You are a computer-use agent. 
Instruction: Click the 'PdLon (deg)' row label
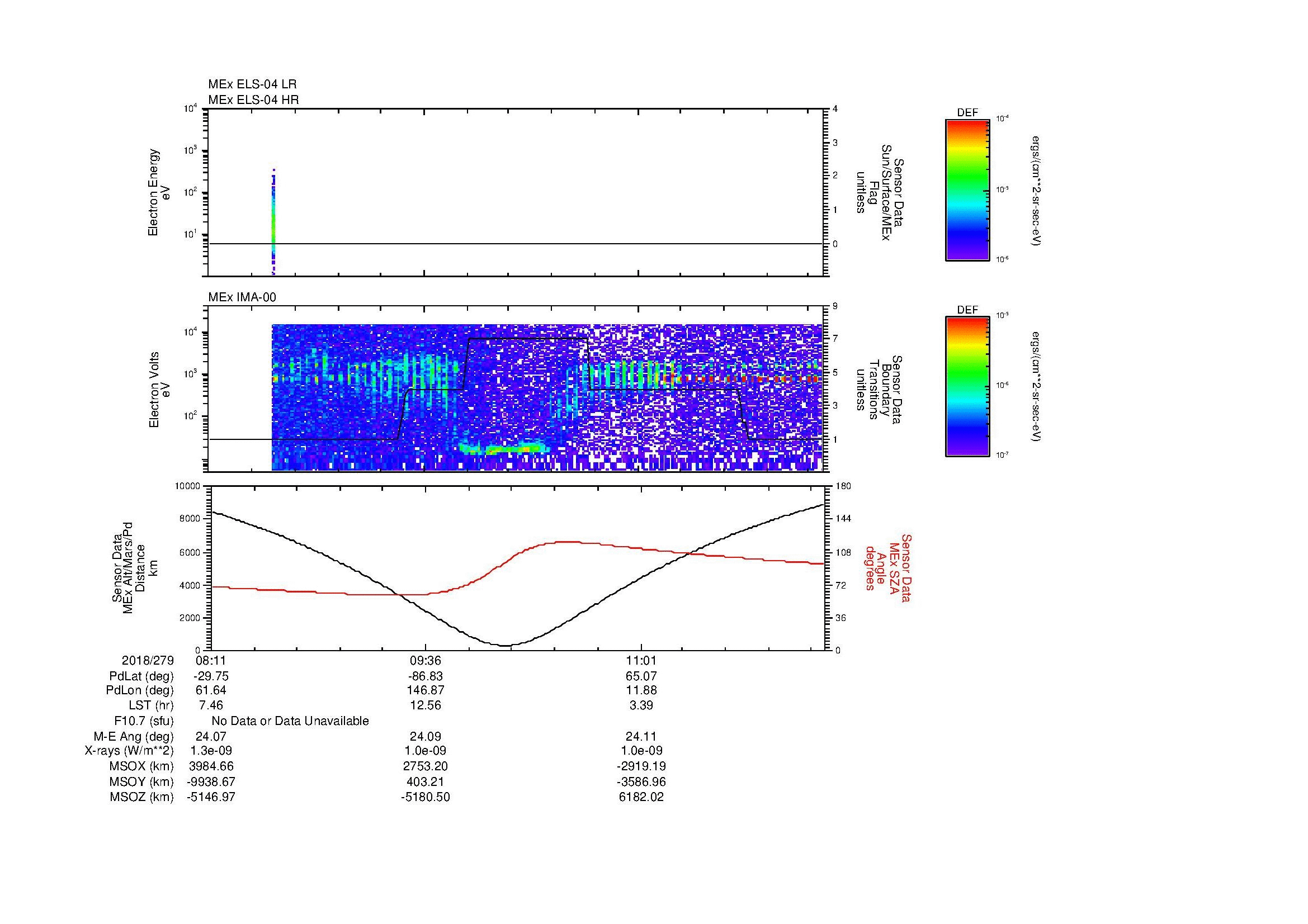pos(140,690)
